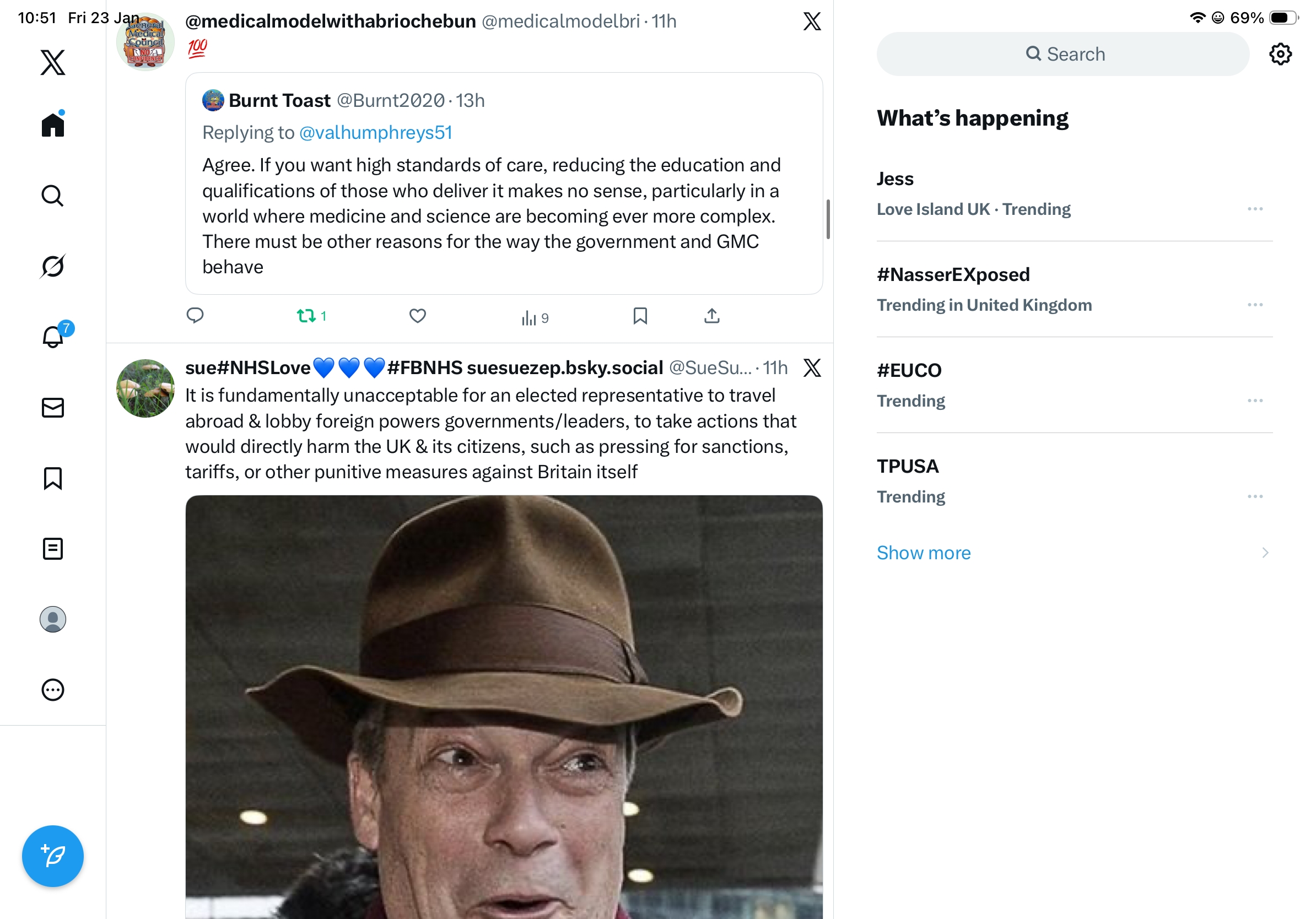Open the Grok icon in sidebar
The width and height of the screenshot is (1316, 919).
click(x=53, y=266)
